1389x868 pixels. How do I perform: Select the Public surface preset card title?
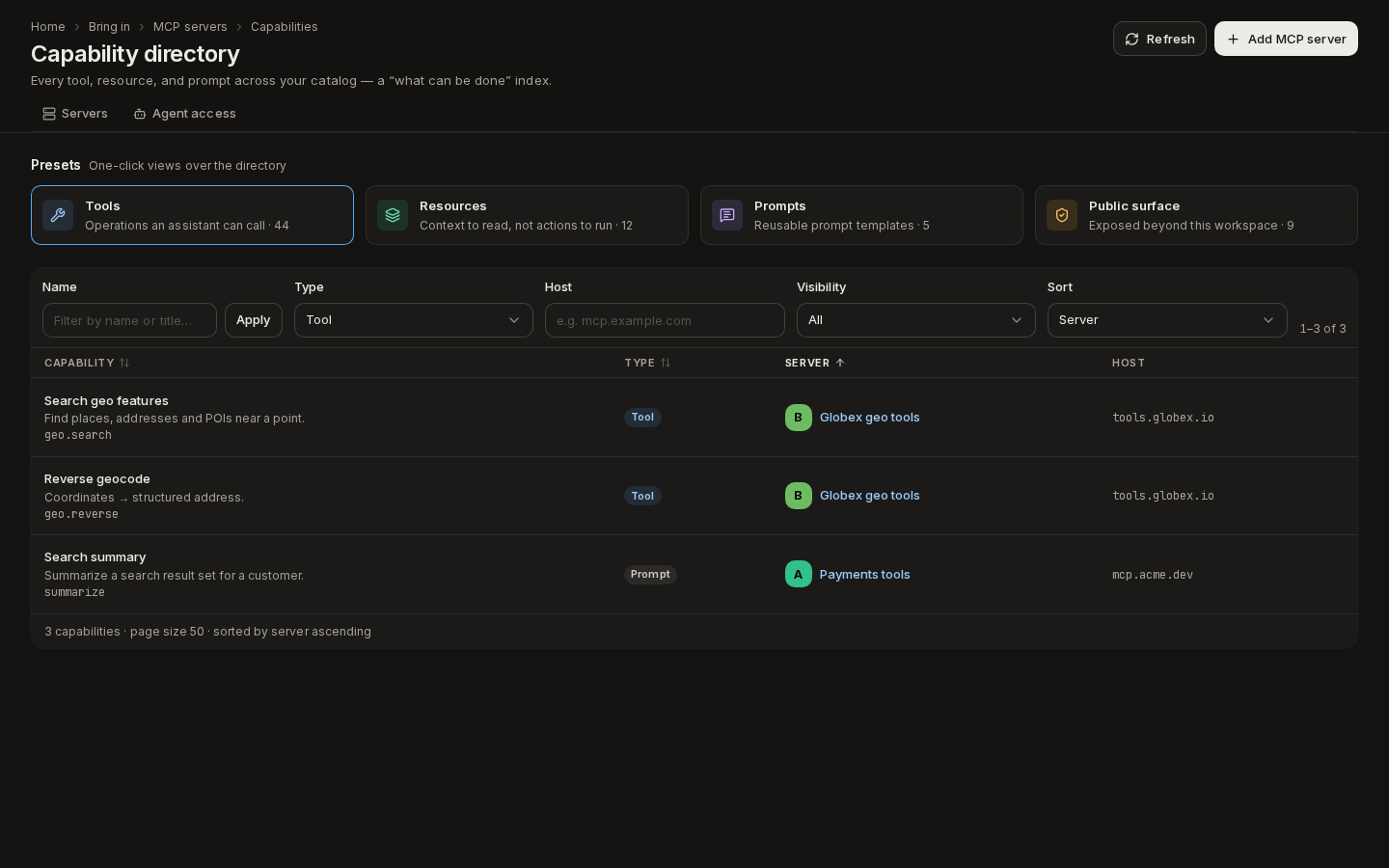click(x=1134, y=206)
